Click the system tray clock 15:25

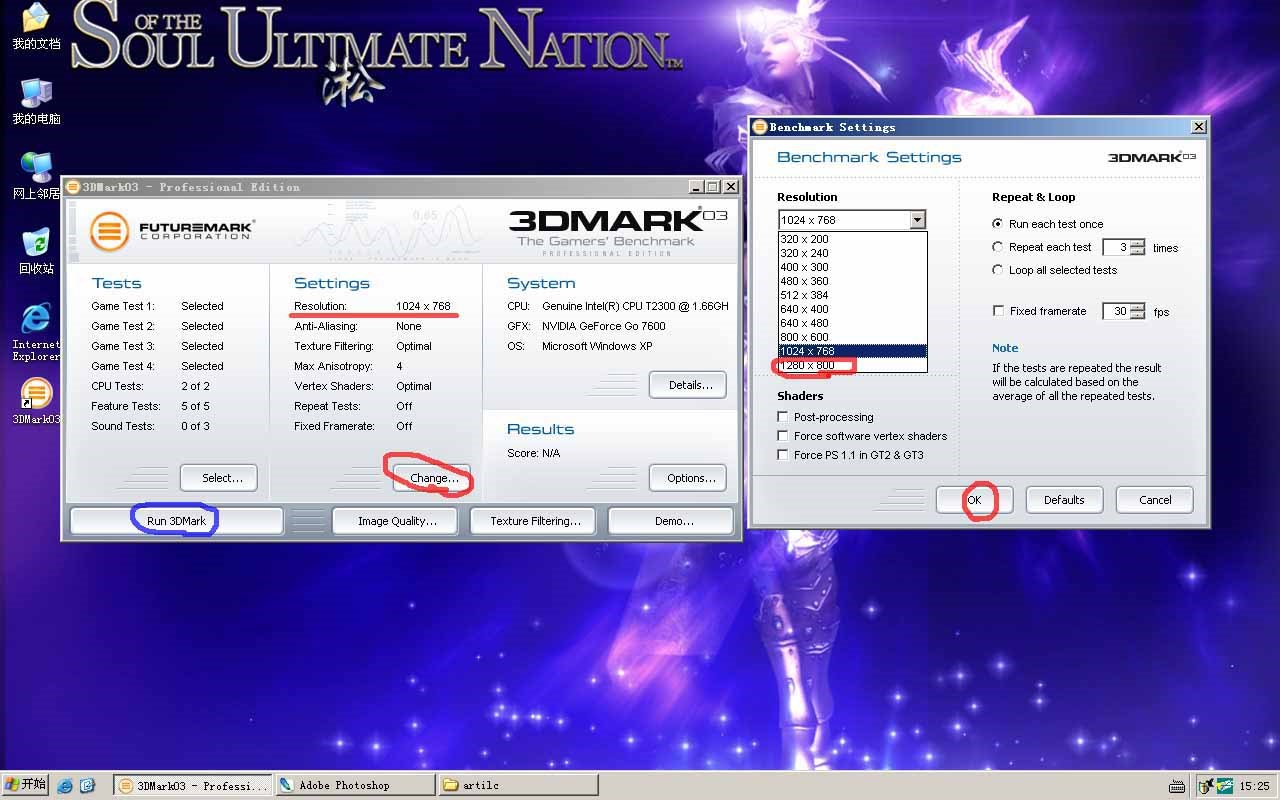pos(1254,786)
